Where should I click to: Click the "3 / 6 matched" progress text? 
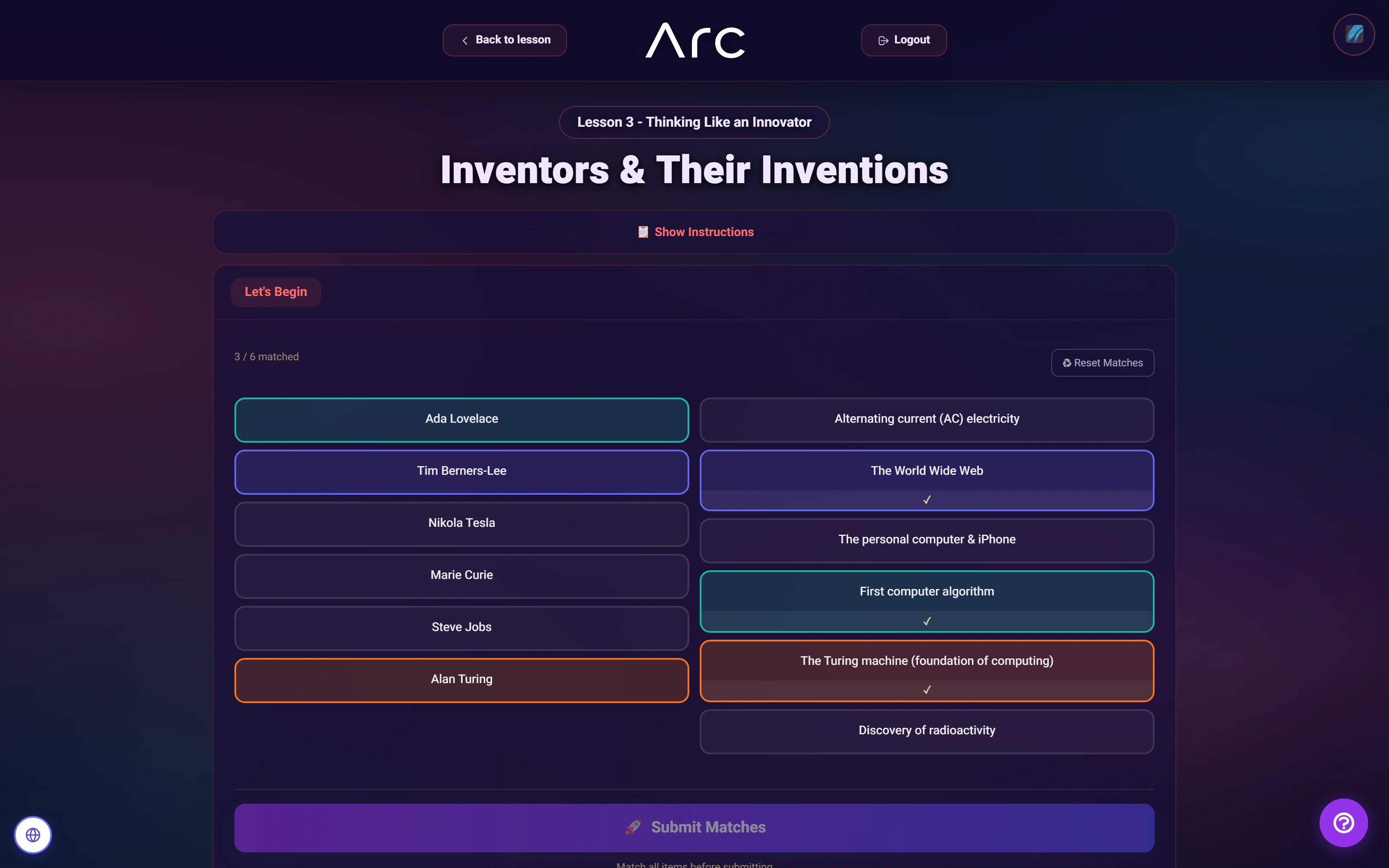coord(267,356)
